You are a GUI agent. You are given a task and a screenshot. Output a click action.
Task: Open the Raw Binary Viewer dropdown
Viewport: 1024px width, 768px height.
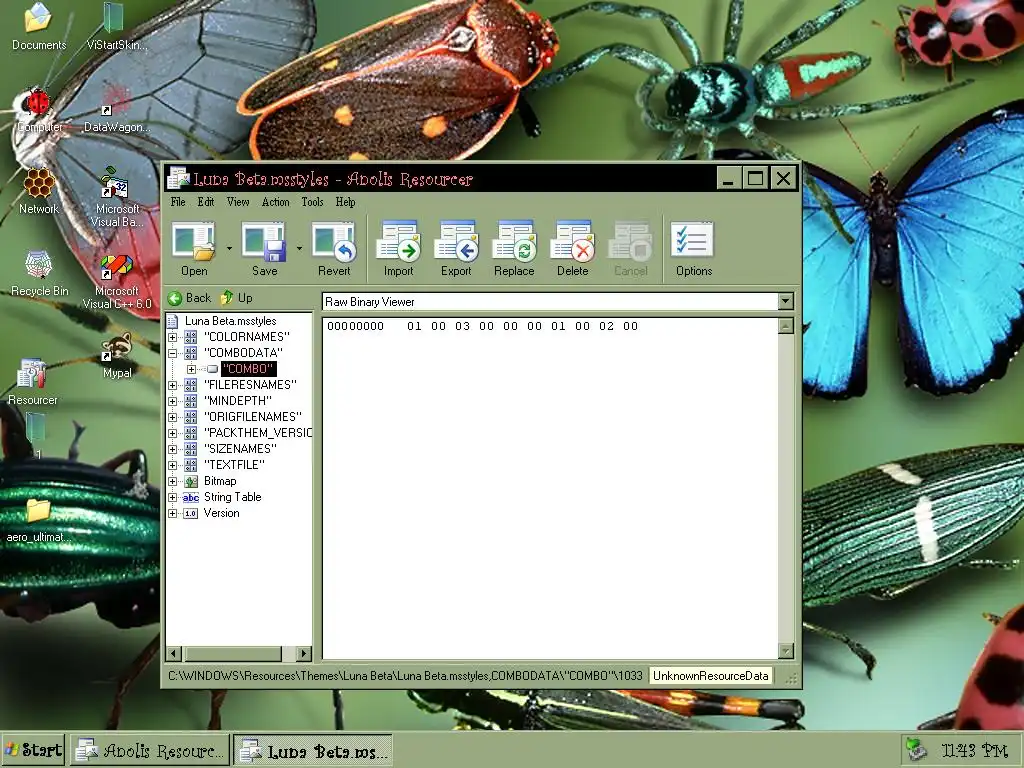coord(786,301)
